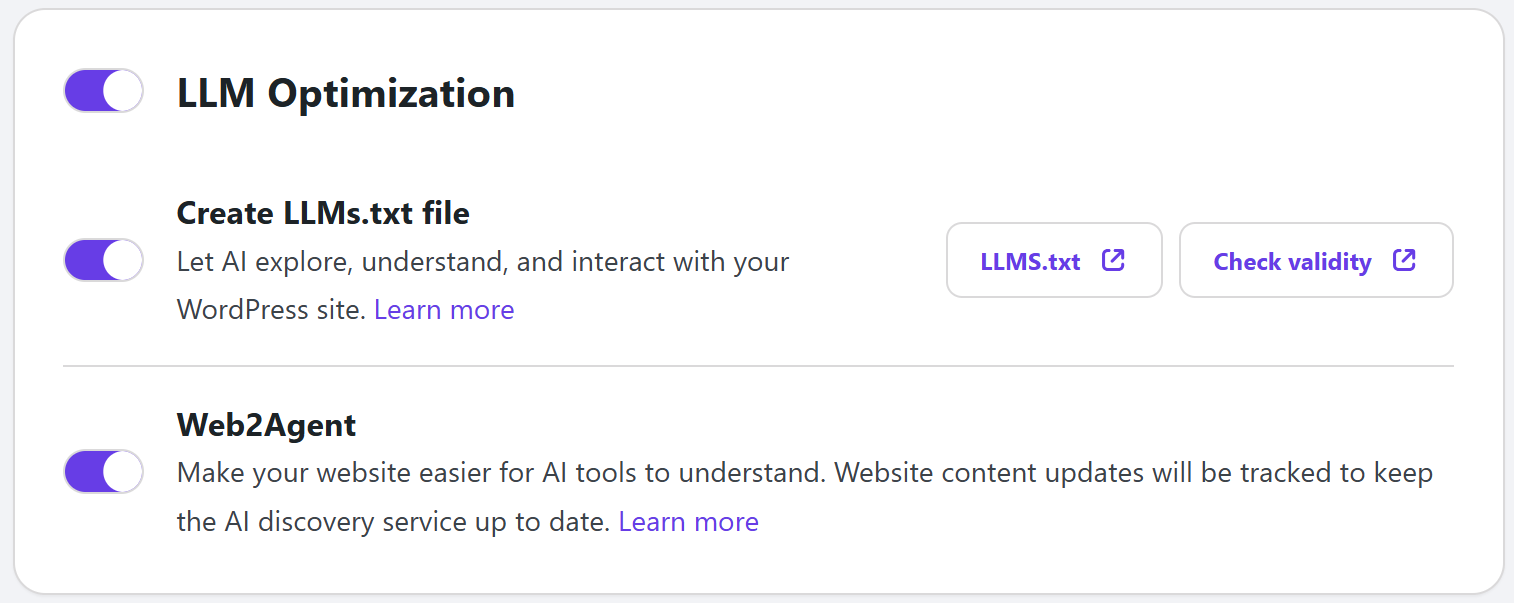1514x603 pixels.
Task: Click the LLM Optimization heading
Action: 346,93
